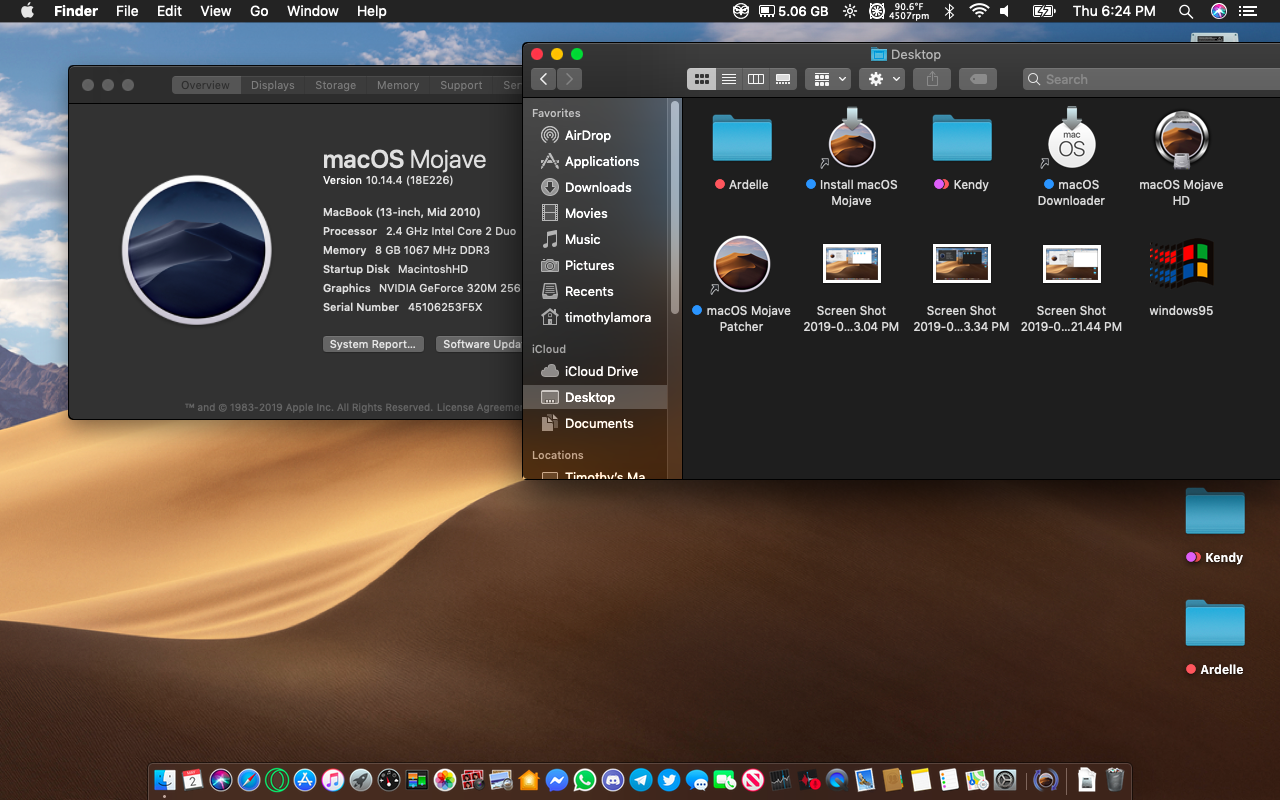Click the Finder Search field
Image resolution: width=1280 pixels, height=800 pixels.
(1151, 79)
